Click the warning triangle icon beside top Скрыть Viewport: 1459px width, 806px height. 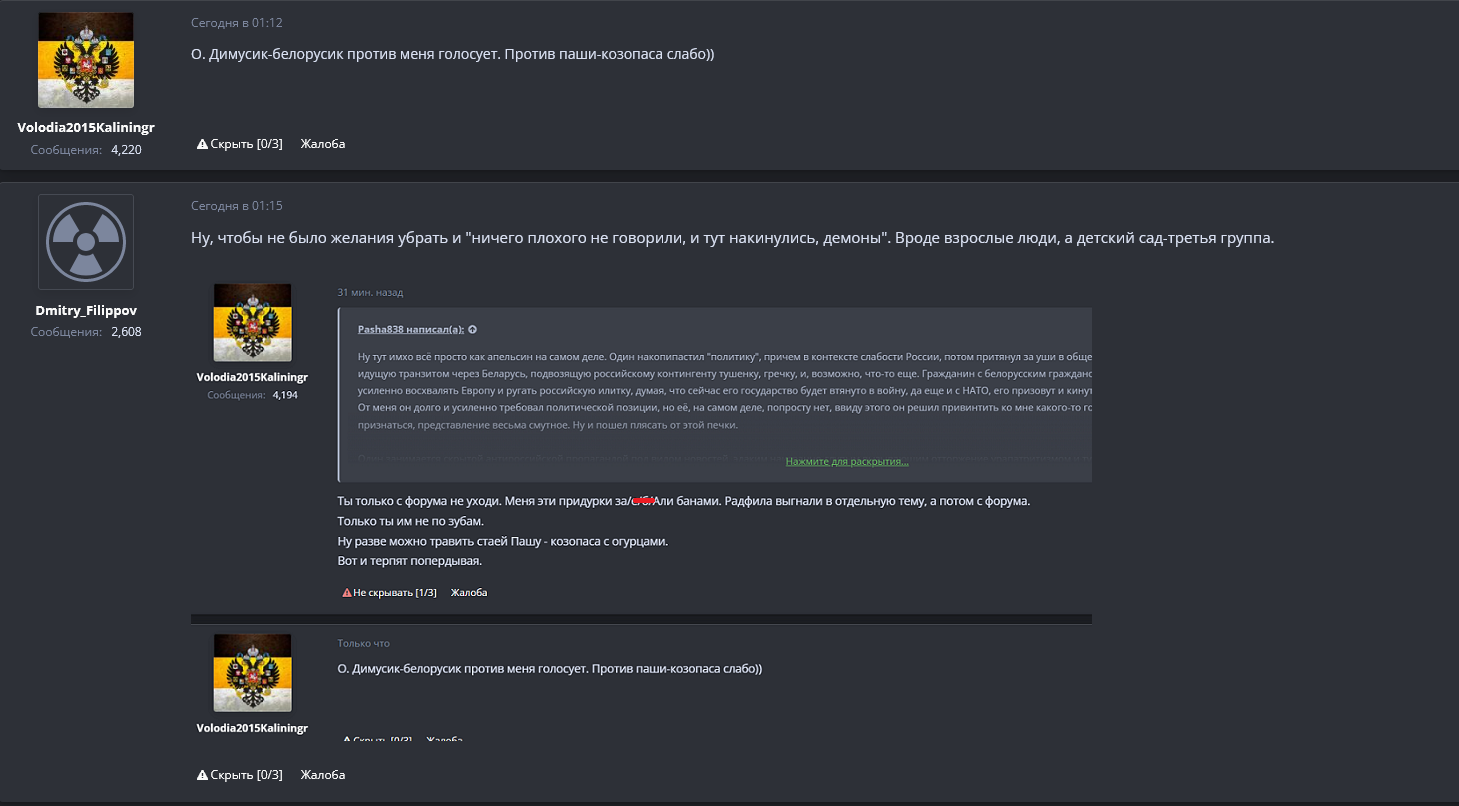tap(202, 143)
